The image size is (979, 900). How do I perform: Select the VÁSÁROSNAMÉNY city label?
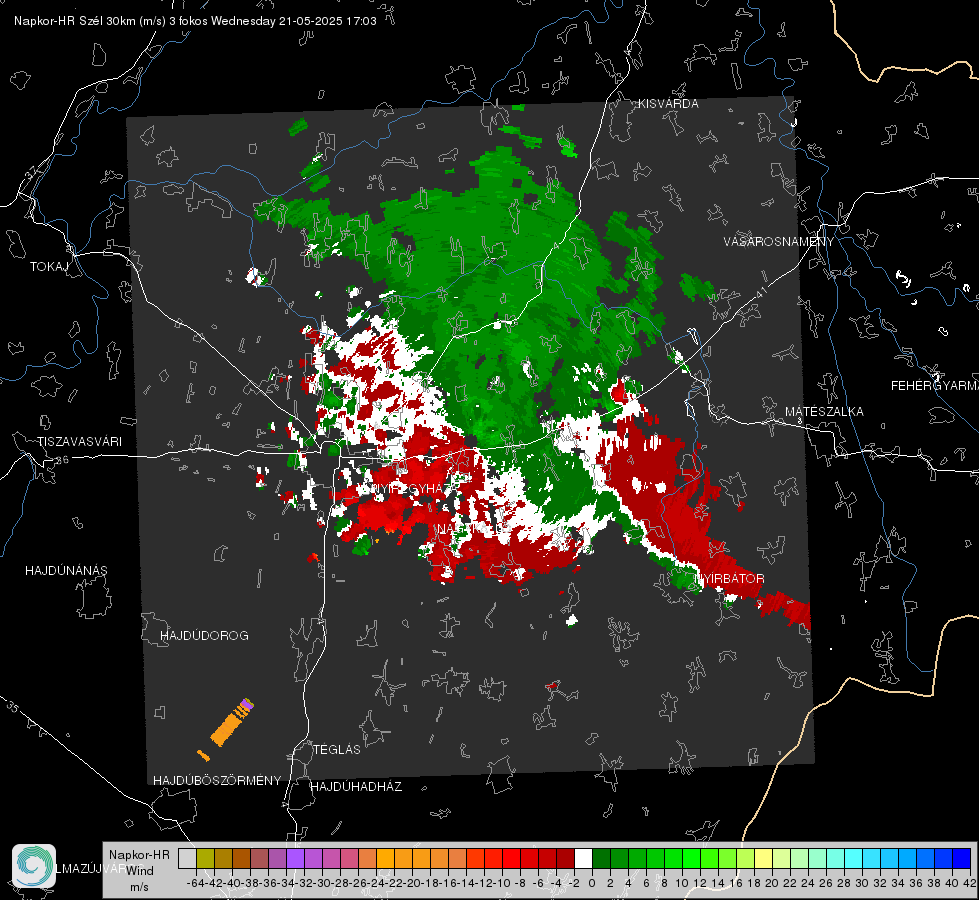[779, 242]
